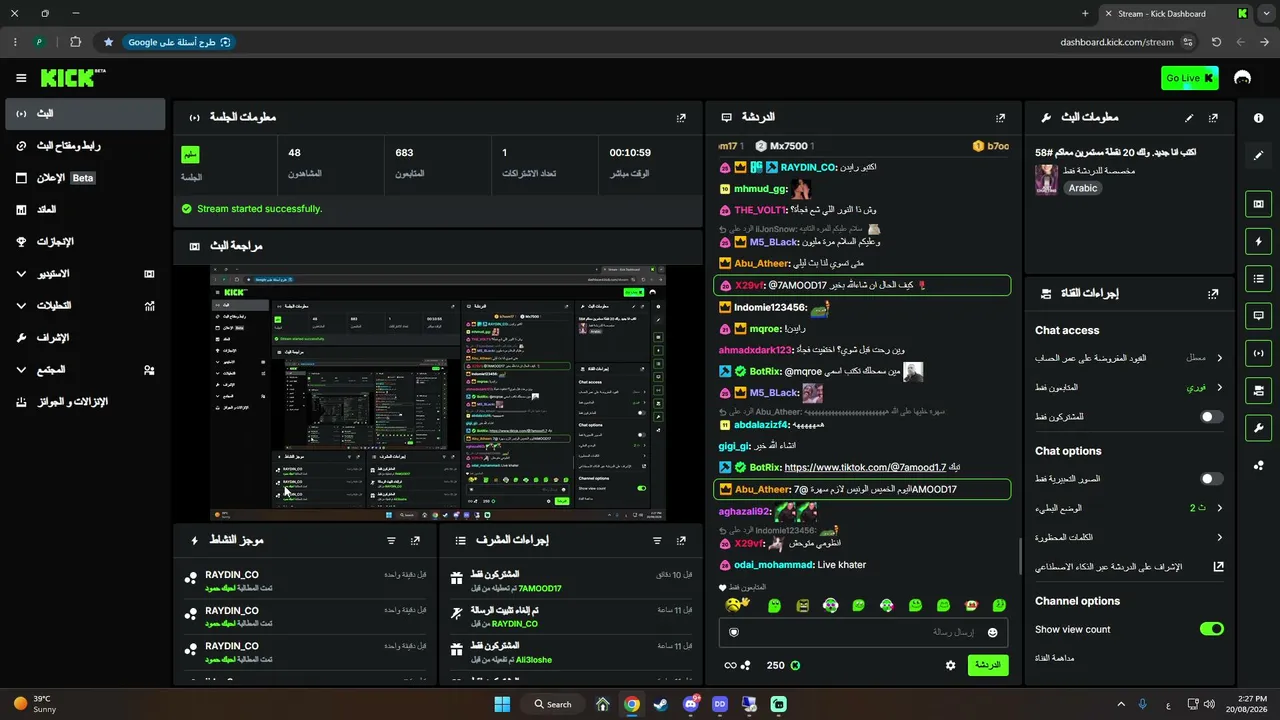Viewport: 1280px width, 720px height.
Task: Toggle stream info wrench icon in the right rail
Action: pyautogui.click(x=1259, y=428)
